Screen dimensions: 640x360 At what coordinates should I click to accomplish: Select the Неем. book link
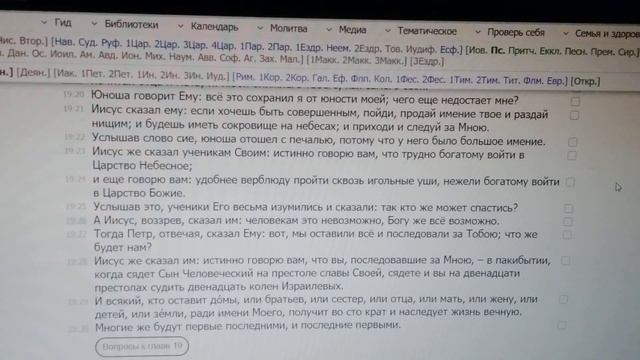(338, 48)
